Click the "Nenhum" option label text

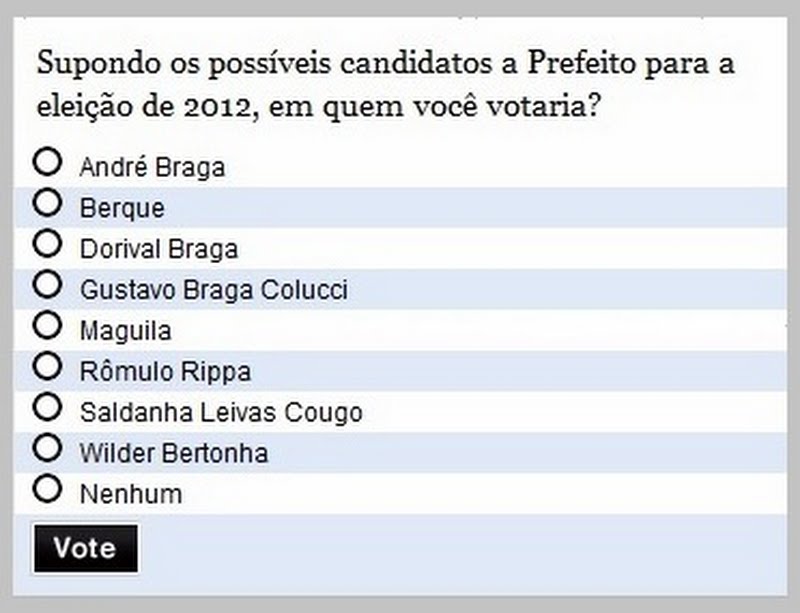131,495
